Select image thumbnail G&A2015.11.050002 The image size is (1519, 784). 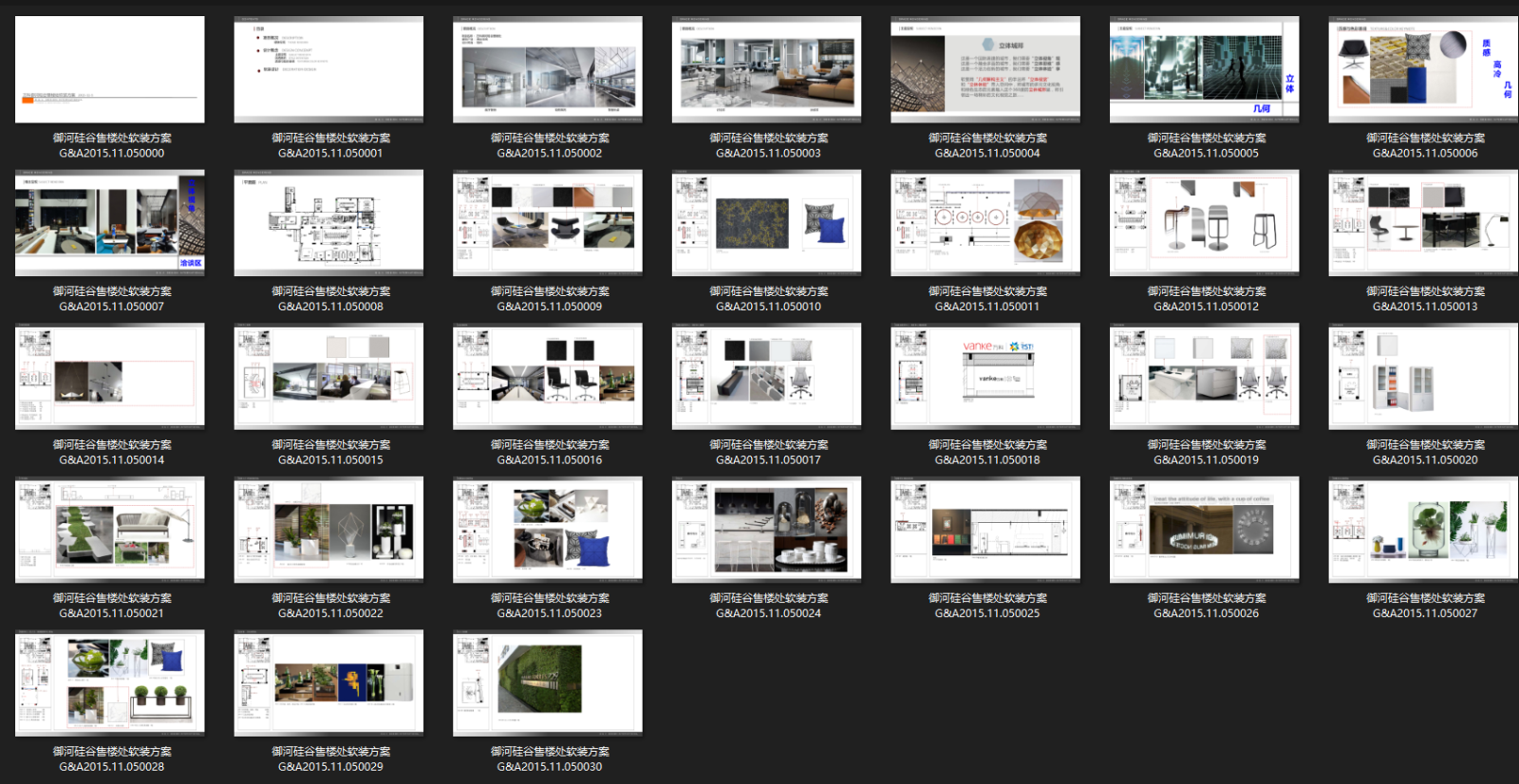tap(548, 69)
